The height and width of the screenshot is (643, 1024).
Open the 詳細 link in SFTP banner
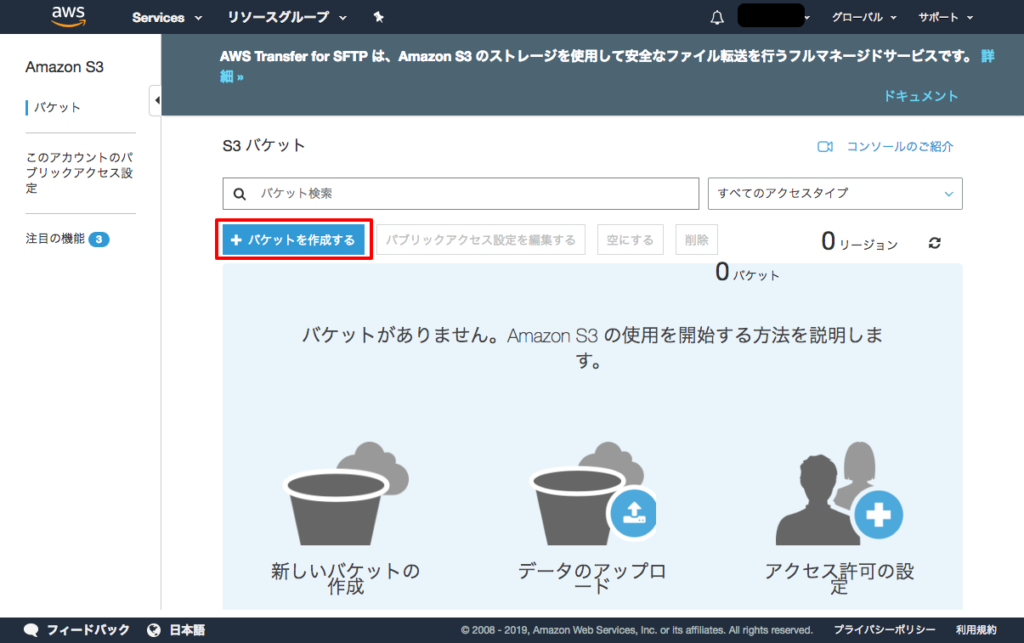click(988, 56)
